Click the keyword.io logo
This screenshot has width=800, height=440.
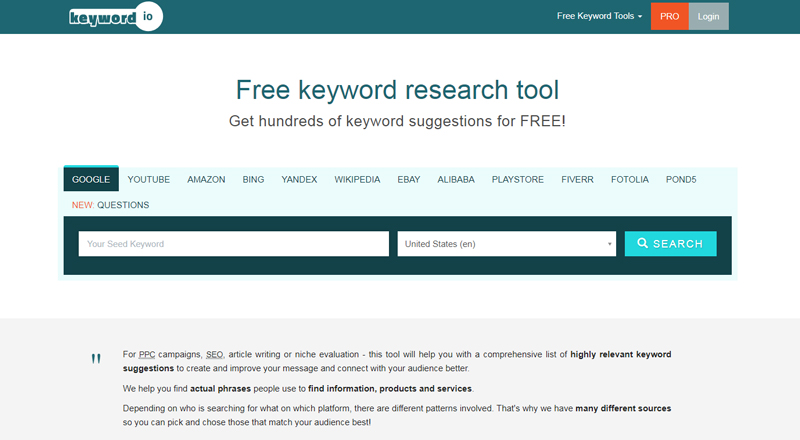116,17
